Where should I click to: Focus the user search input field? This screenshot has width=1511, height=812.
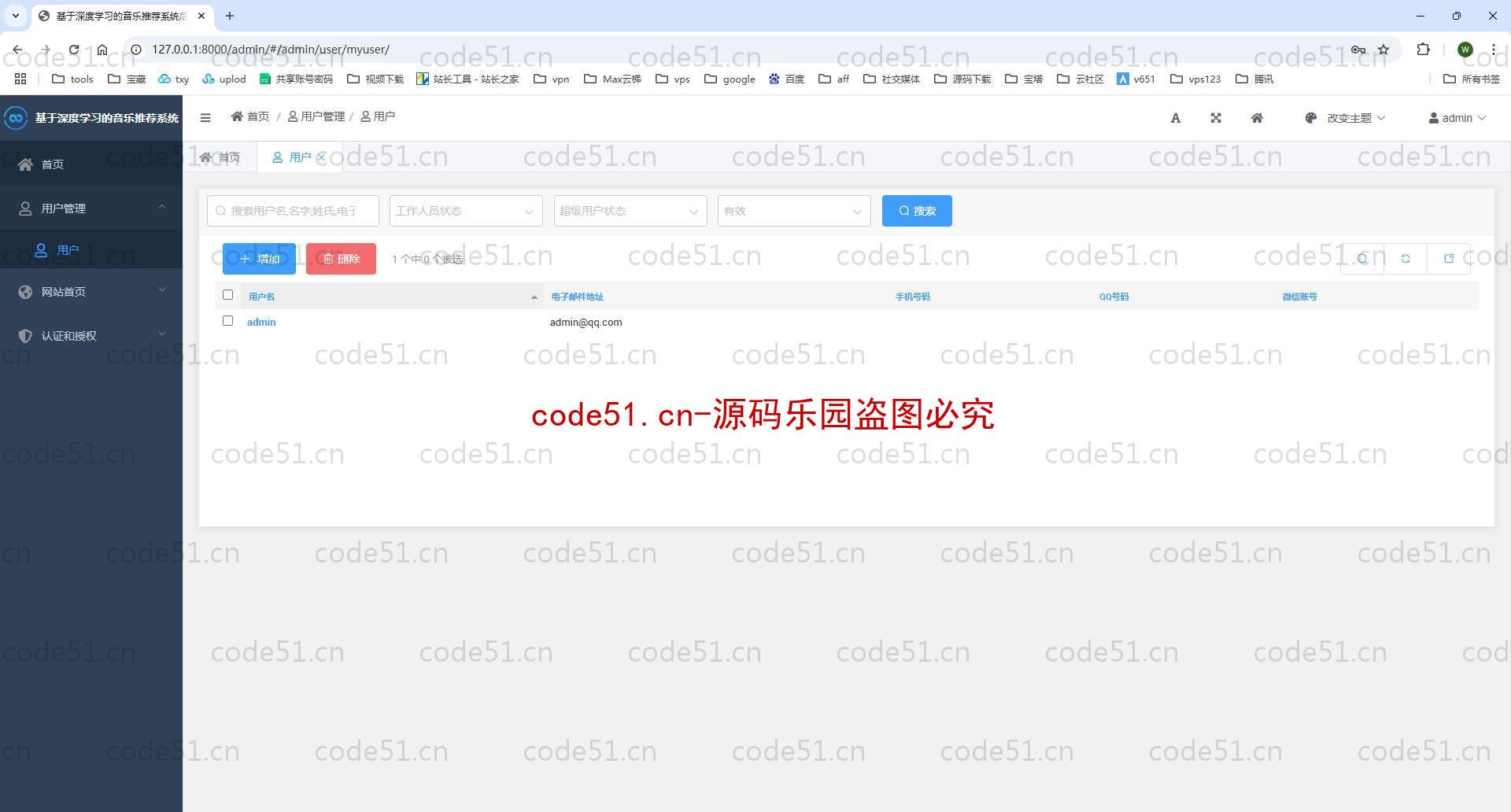click(x=293, y=211)
